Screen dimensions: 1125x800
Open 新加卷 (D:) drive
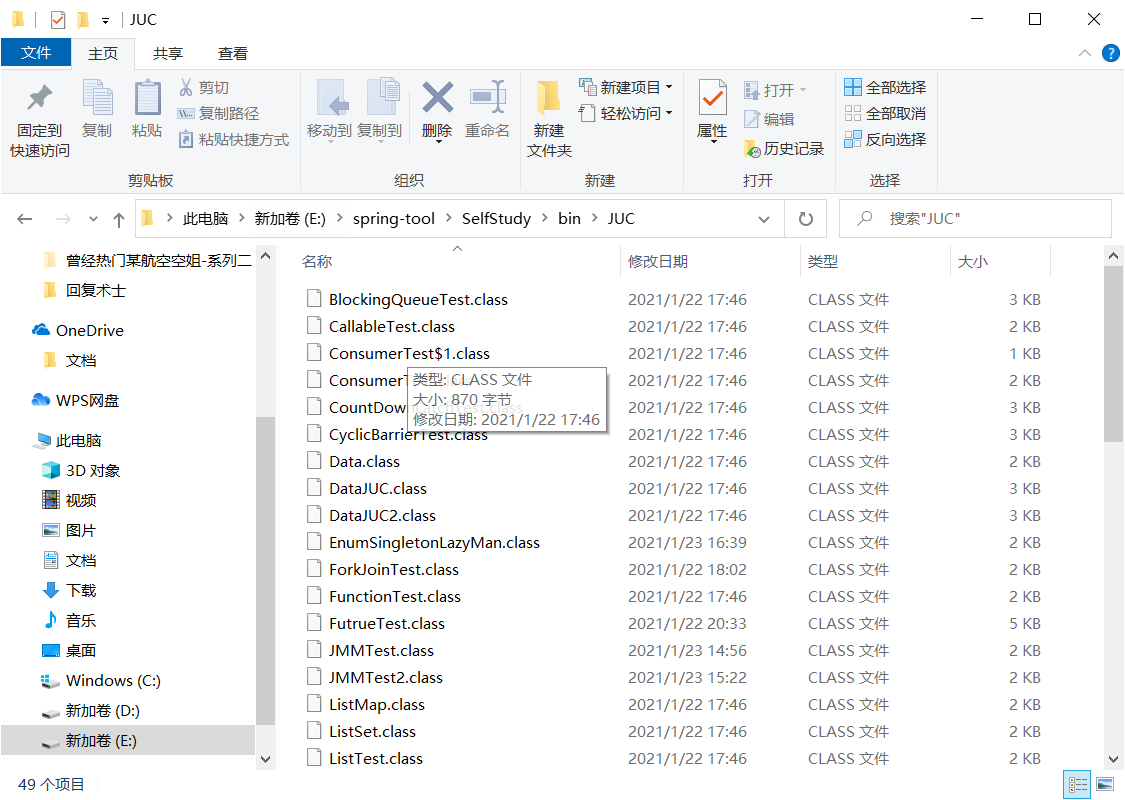103,710
